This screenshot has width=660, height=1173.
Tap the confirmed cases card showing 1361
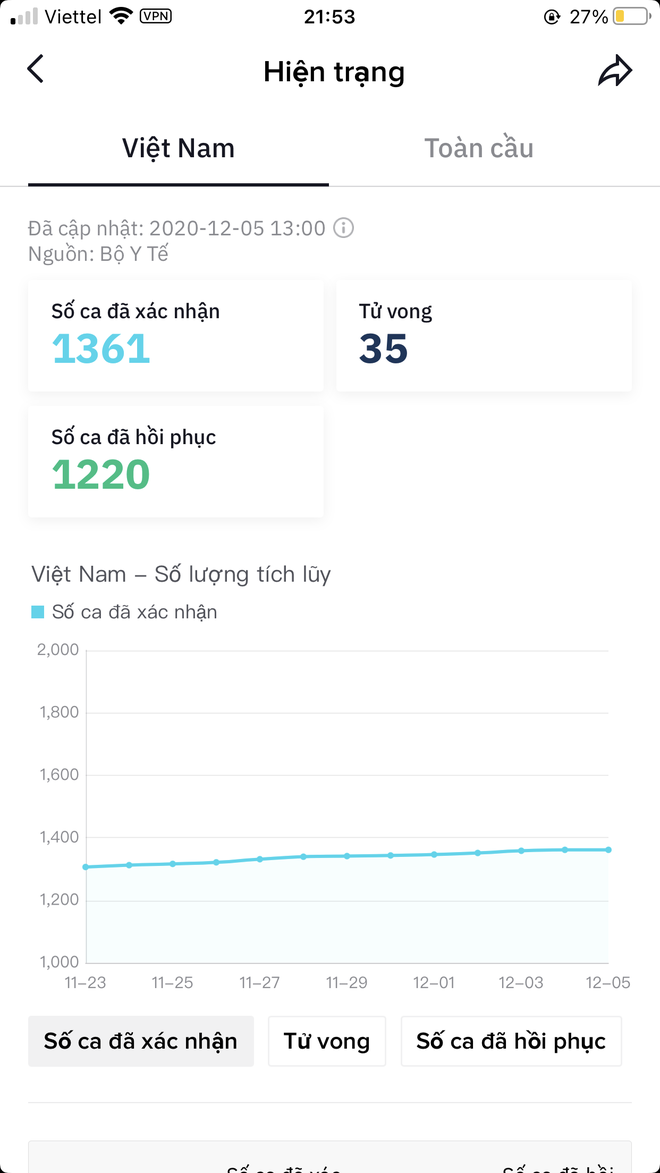(x=176, y=335)
